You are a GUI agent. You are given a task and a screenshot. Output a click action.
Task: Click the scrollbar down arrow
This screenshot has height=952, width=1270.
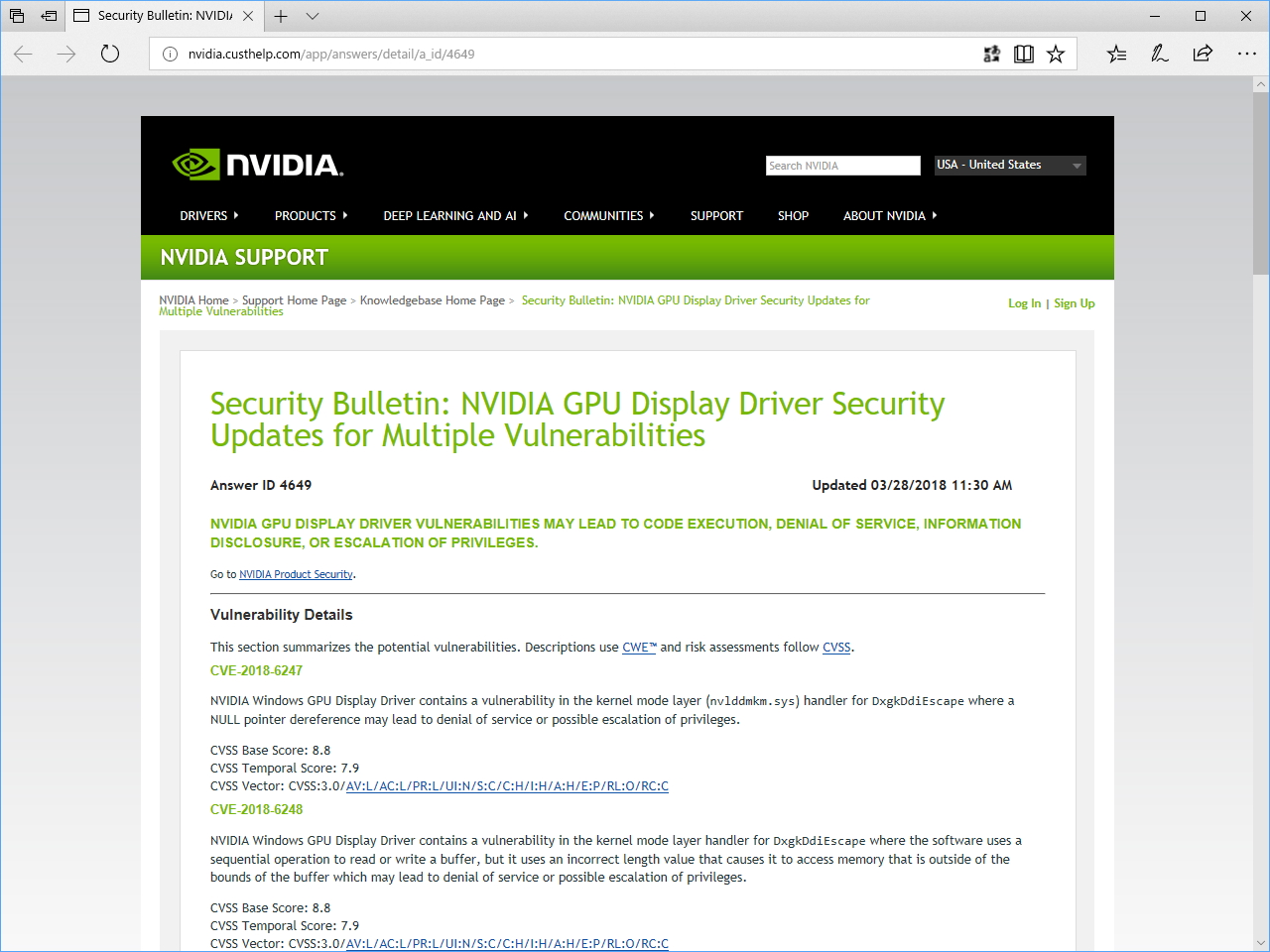1261,943
